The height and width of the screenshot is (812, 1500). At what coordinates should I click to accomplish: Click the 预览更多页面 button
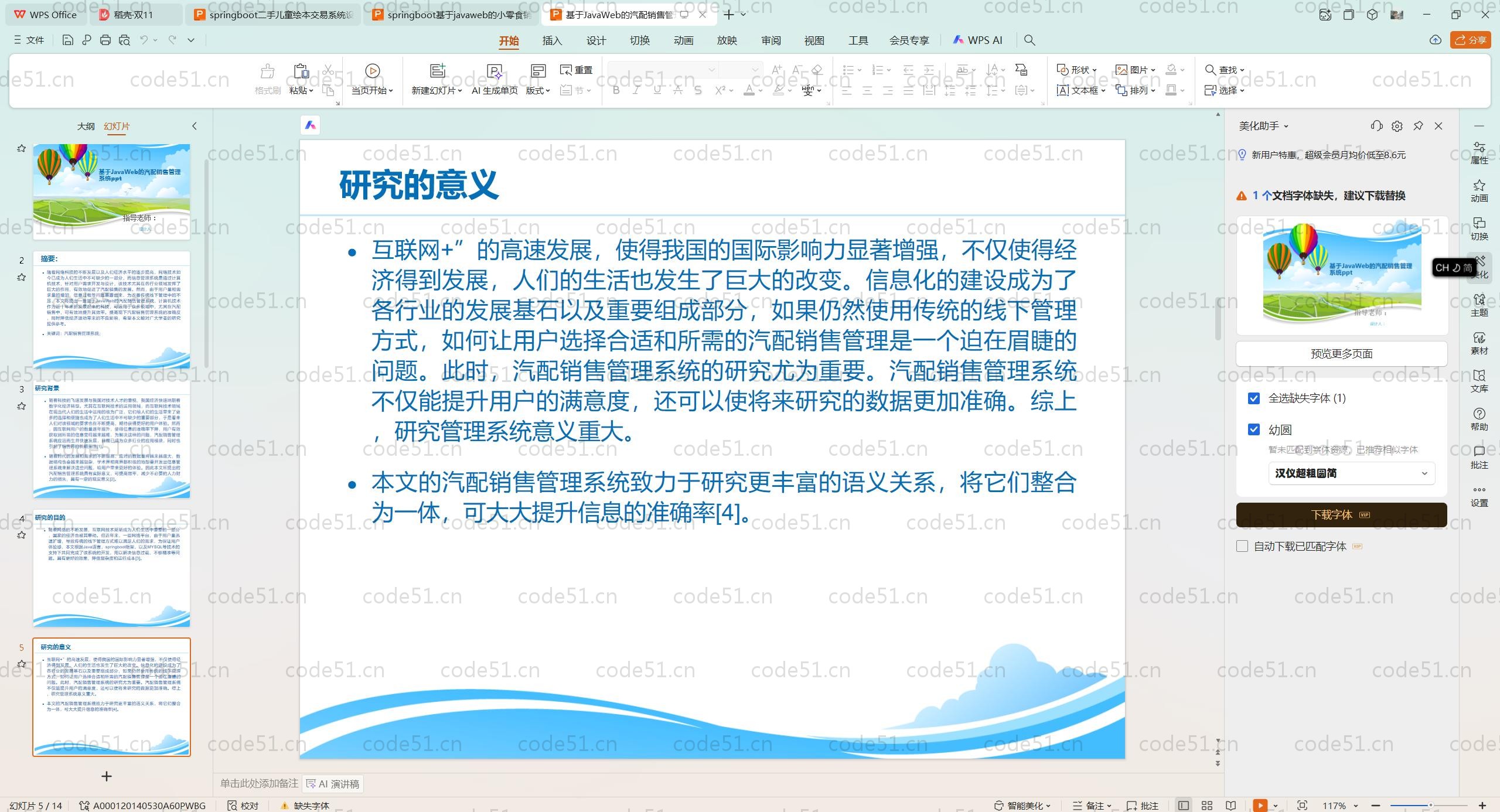tap(1341, 353)
